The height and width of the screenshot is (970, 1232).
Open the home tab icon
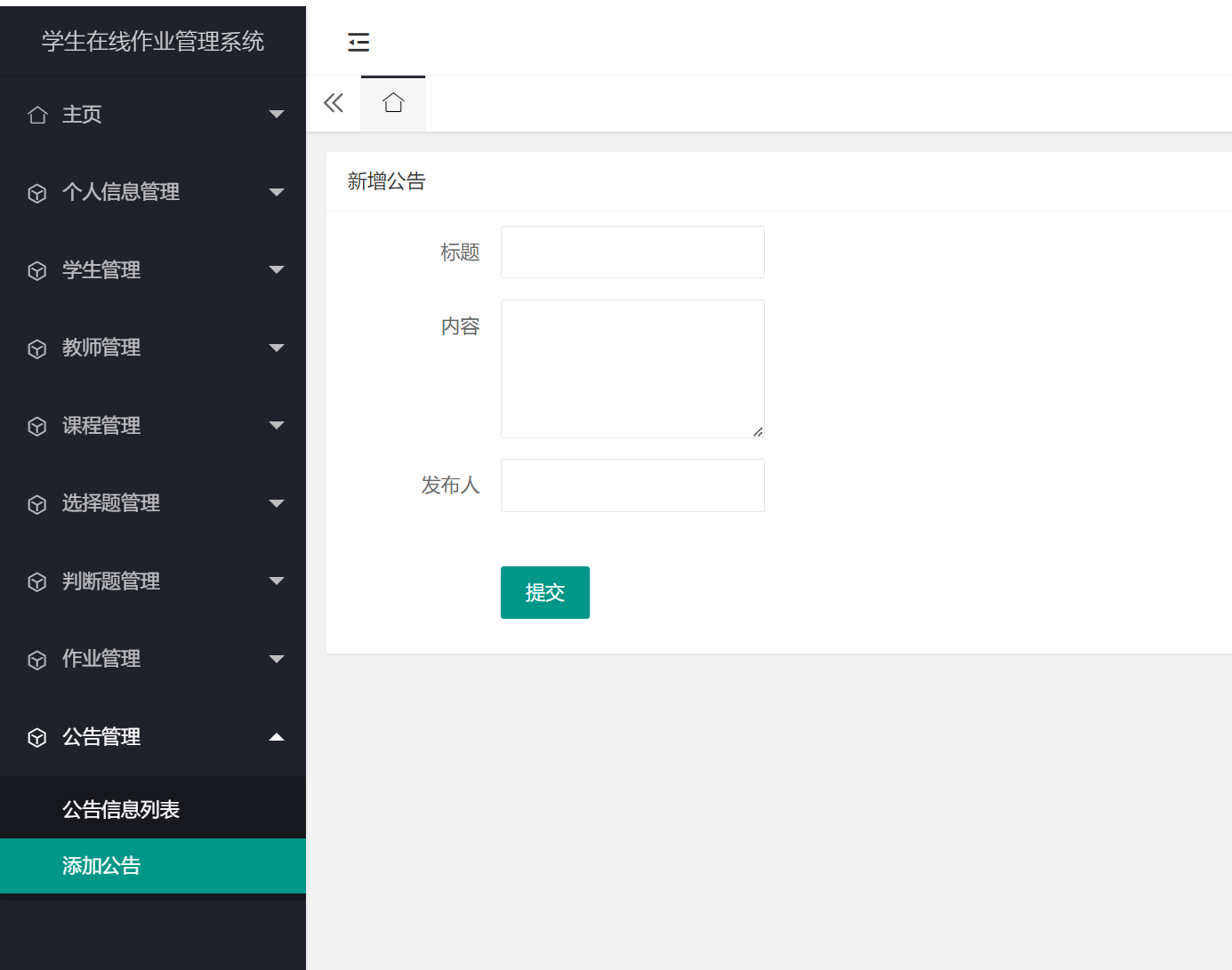[x=393, y=103]
